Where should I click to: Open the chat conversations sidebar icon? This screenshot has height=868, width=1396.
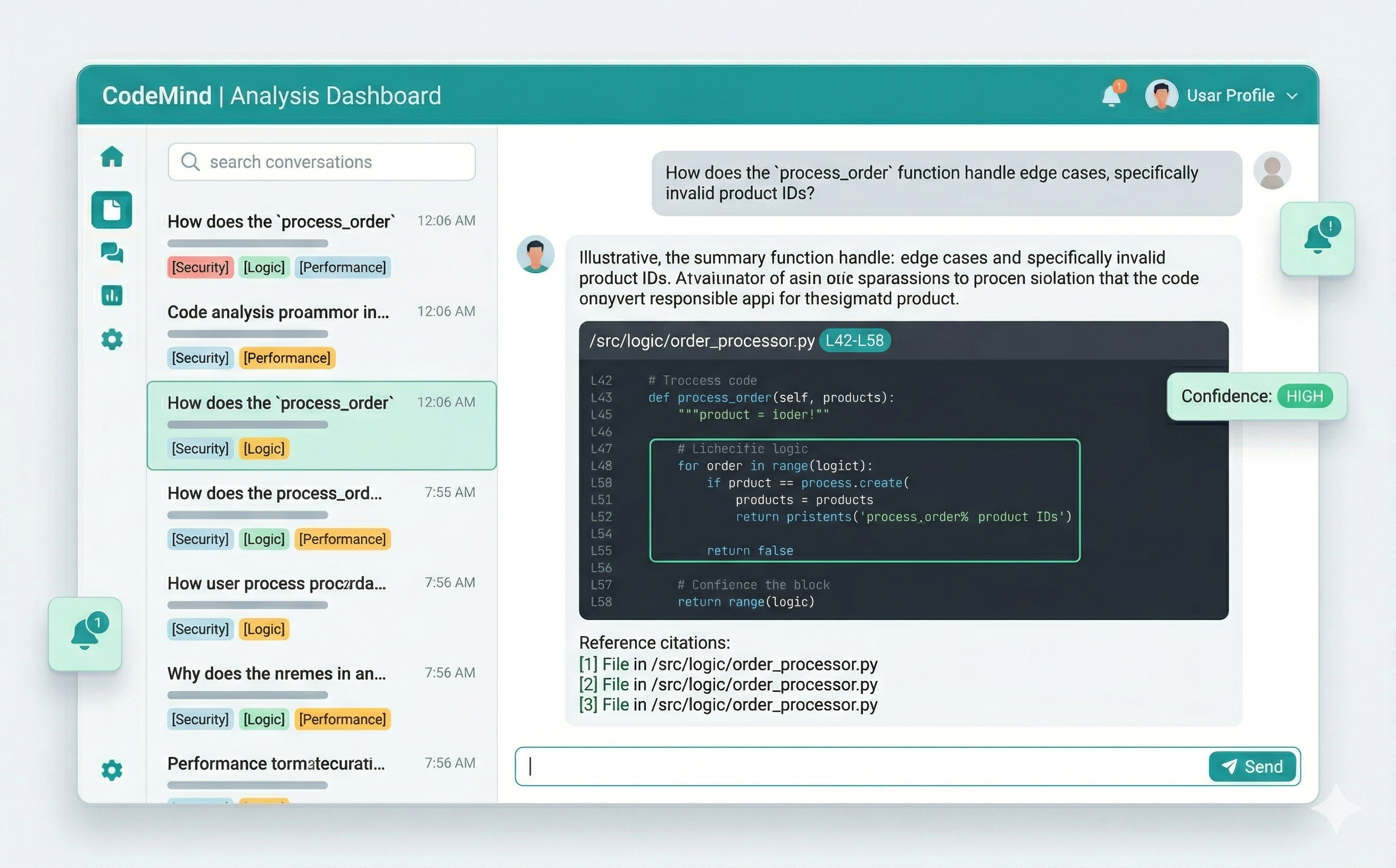(x=112, y=253)
